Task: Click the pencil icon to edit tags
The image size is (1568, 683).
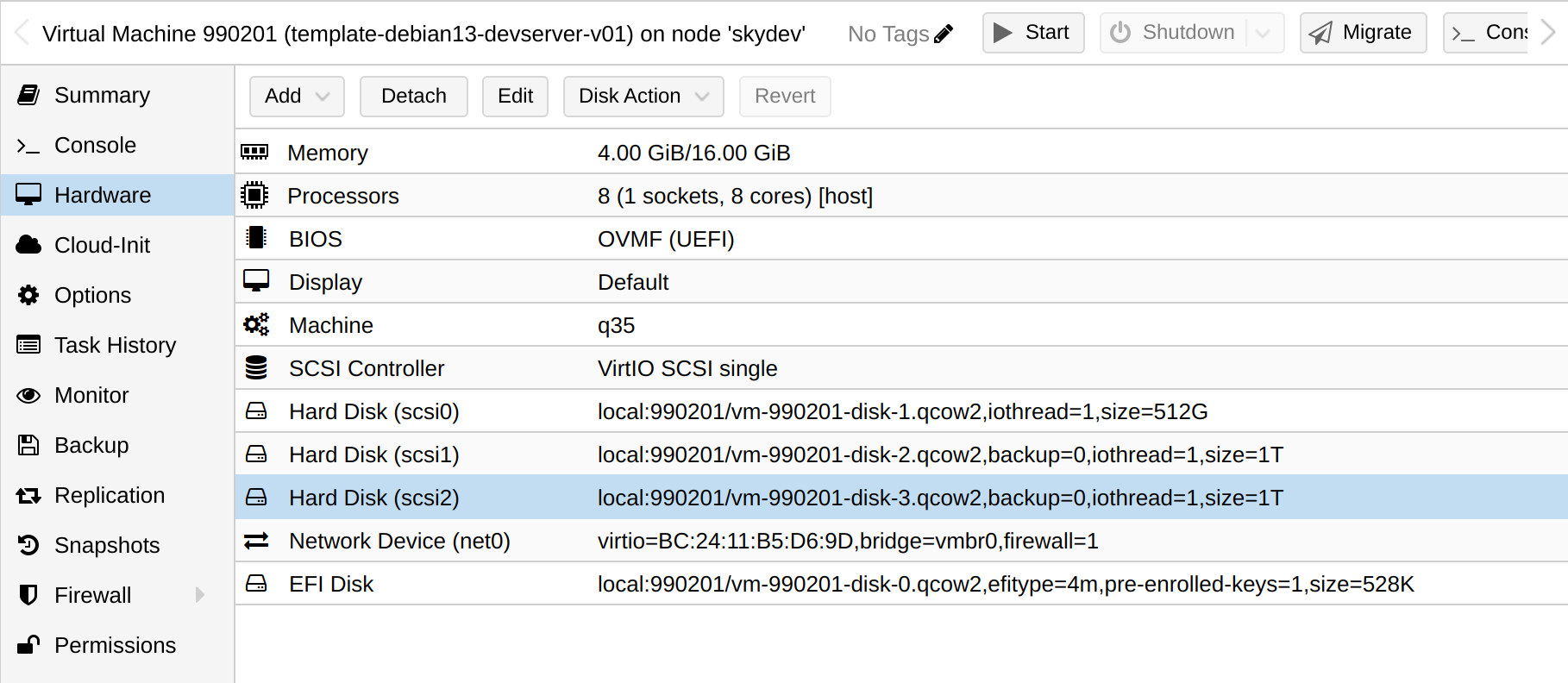Action: (944, 34)
